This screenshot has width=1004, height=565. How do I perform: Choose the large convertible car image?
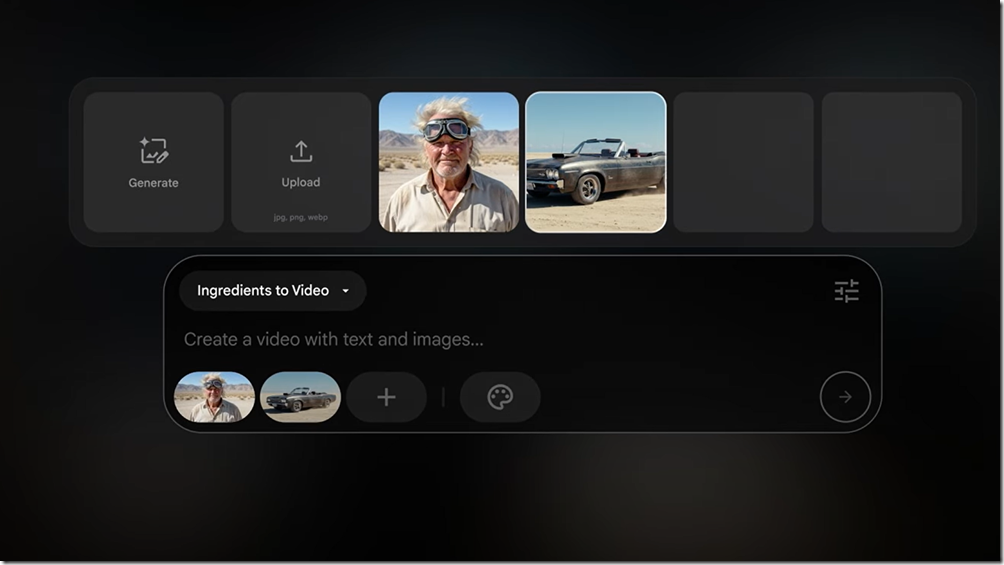(x=595, y=162)
